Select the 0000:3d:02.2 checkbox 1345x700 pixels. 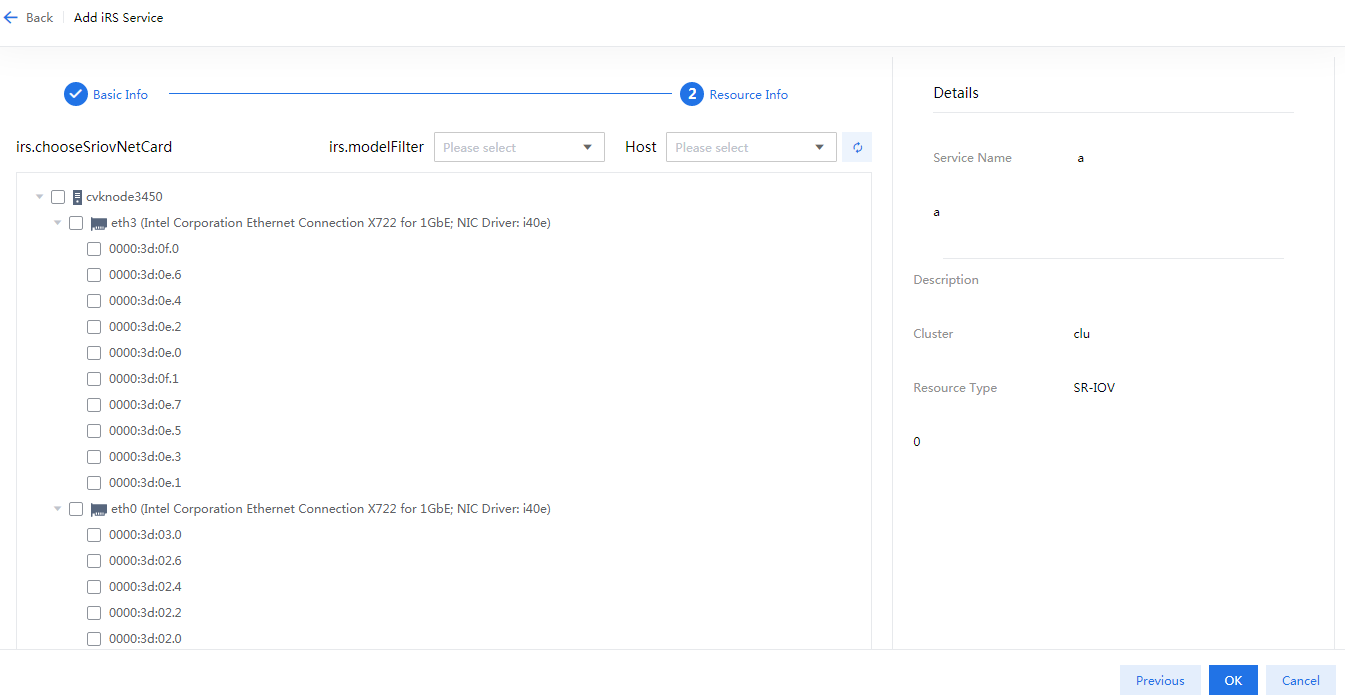(x=94, y=613)
